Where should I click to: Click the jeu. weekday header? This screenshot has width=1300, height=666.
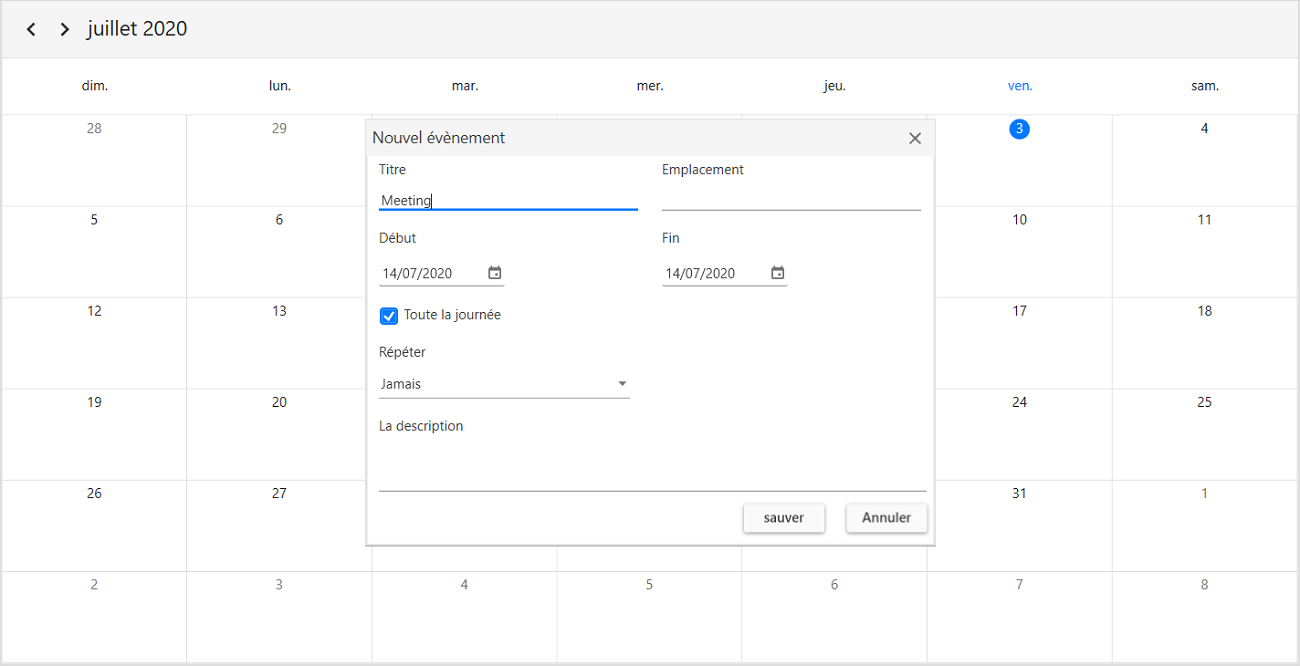point(835,86)
